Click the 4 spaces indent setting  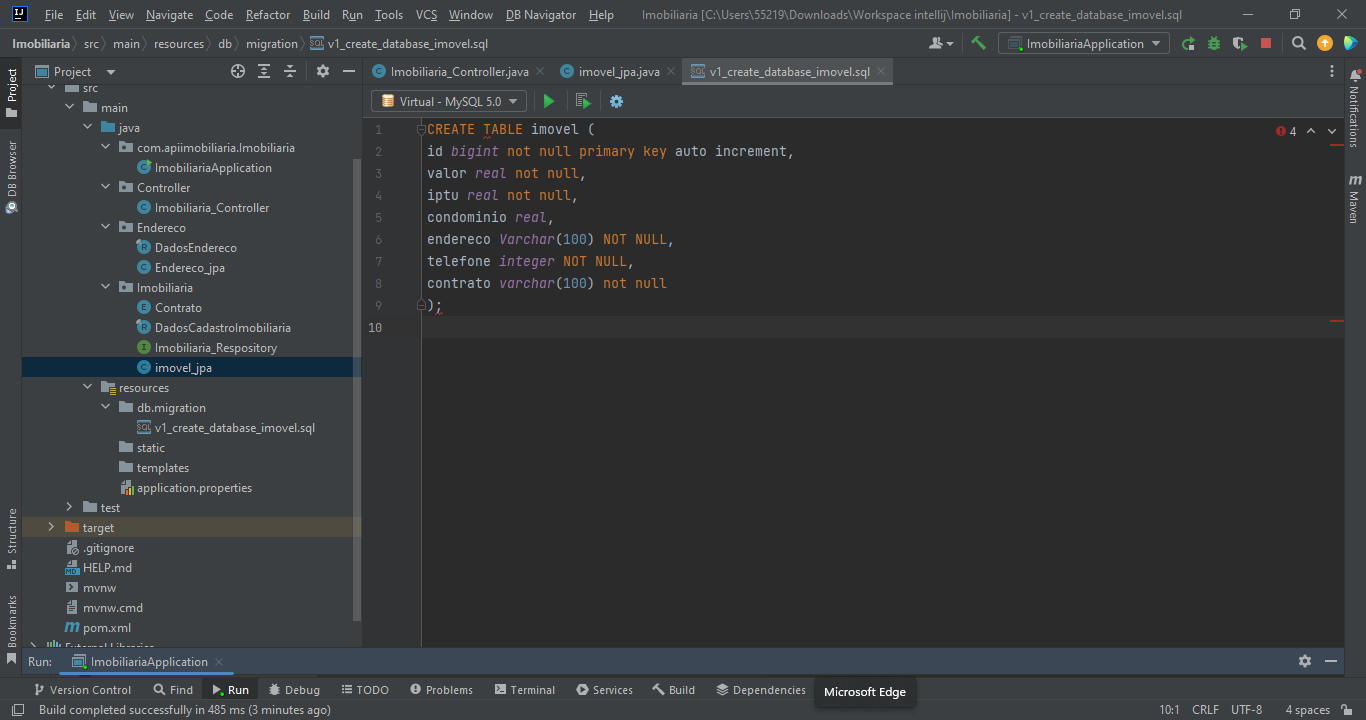pos(1307,710)
